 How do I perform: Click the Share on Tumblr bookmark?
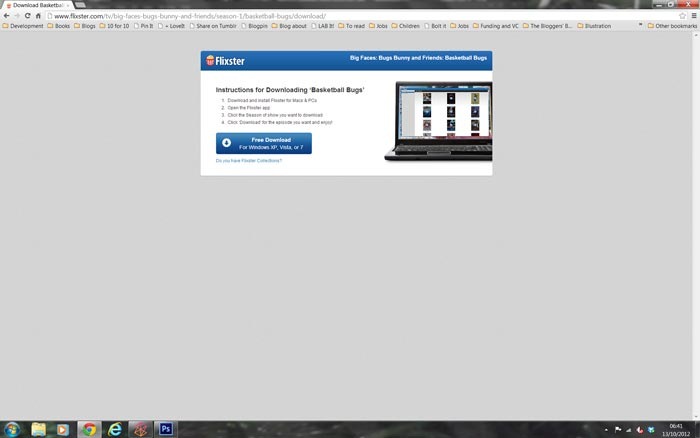213,26
